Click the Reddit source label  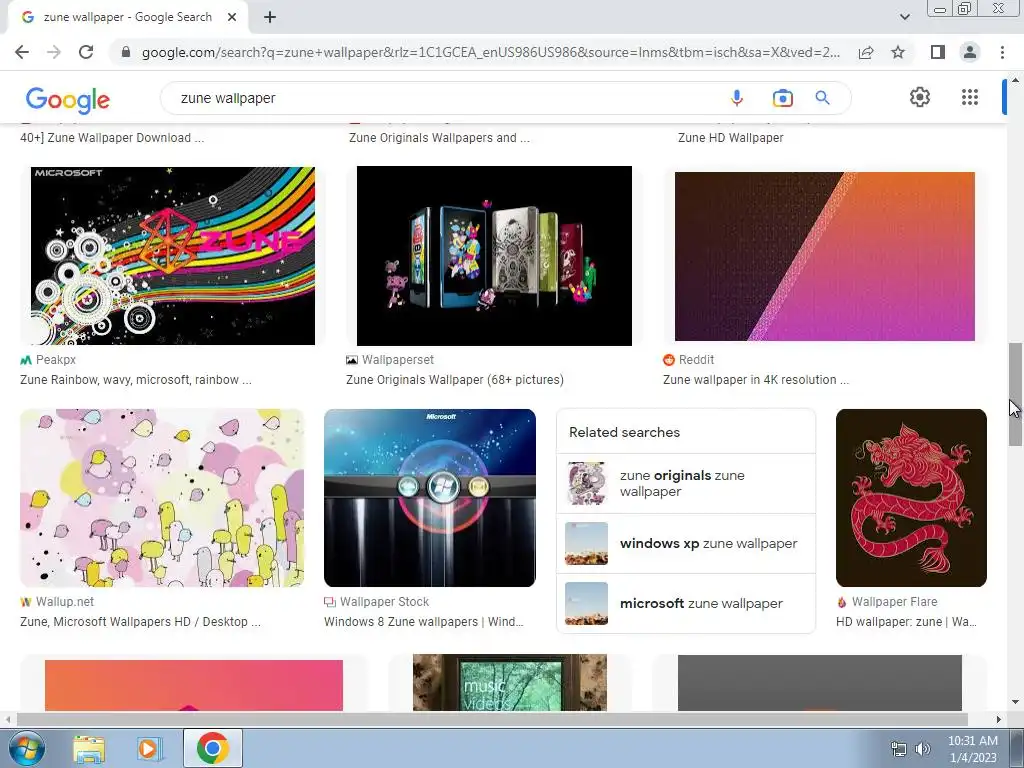click(696, 360)
